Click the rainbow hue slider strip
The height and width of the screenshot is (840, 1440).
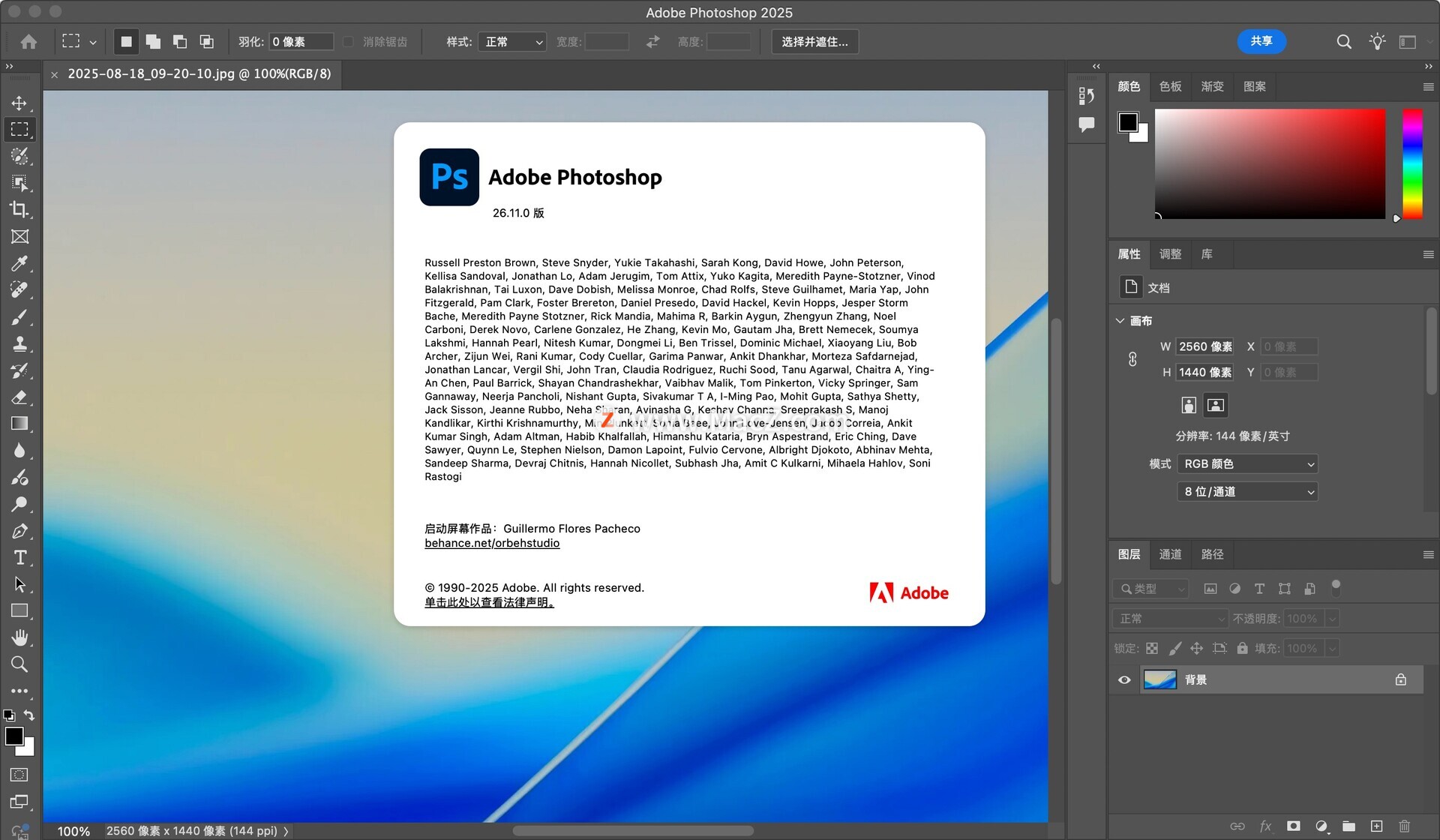pos(1412,163)
